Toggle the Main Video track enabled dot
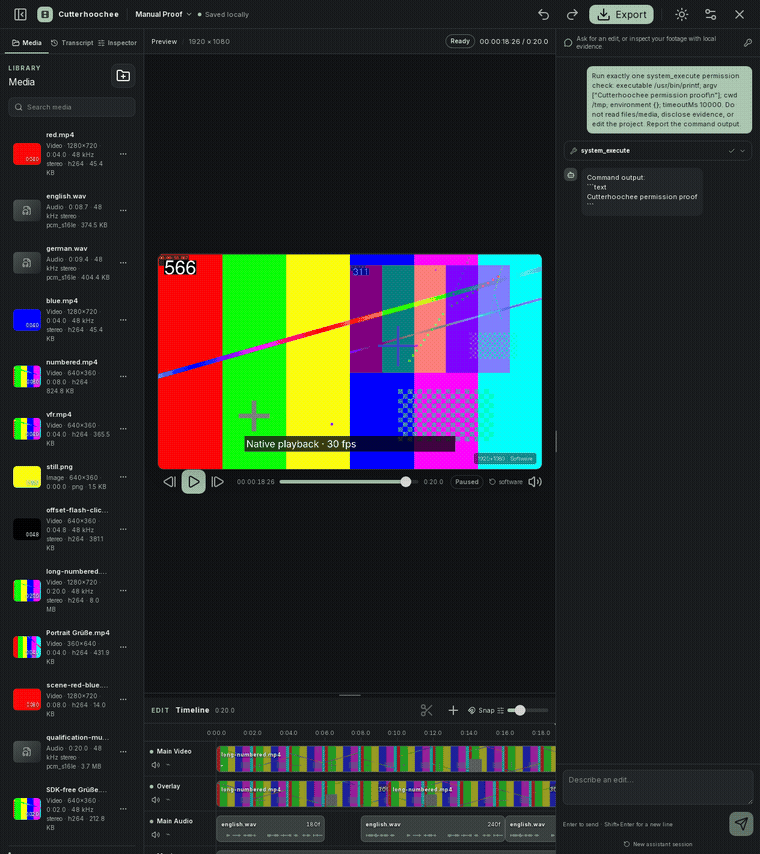 click(x=151, y=752)
